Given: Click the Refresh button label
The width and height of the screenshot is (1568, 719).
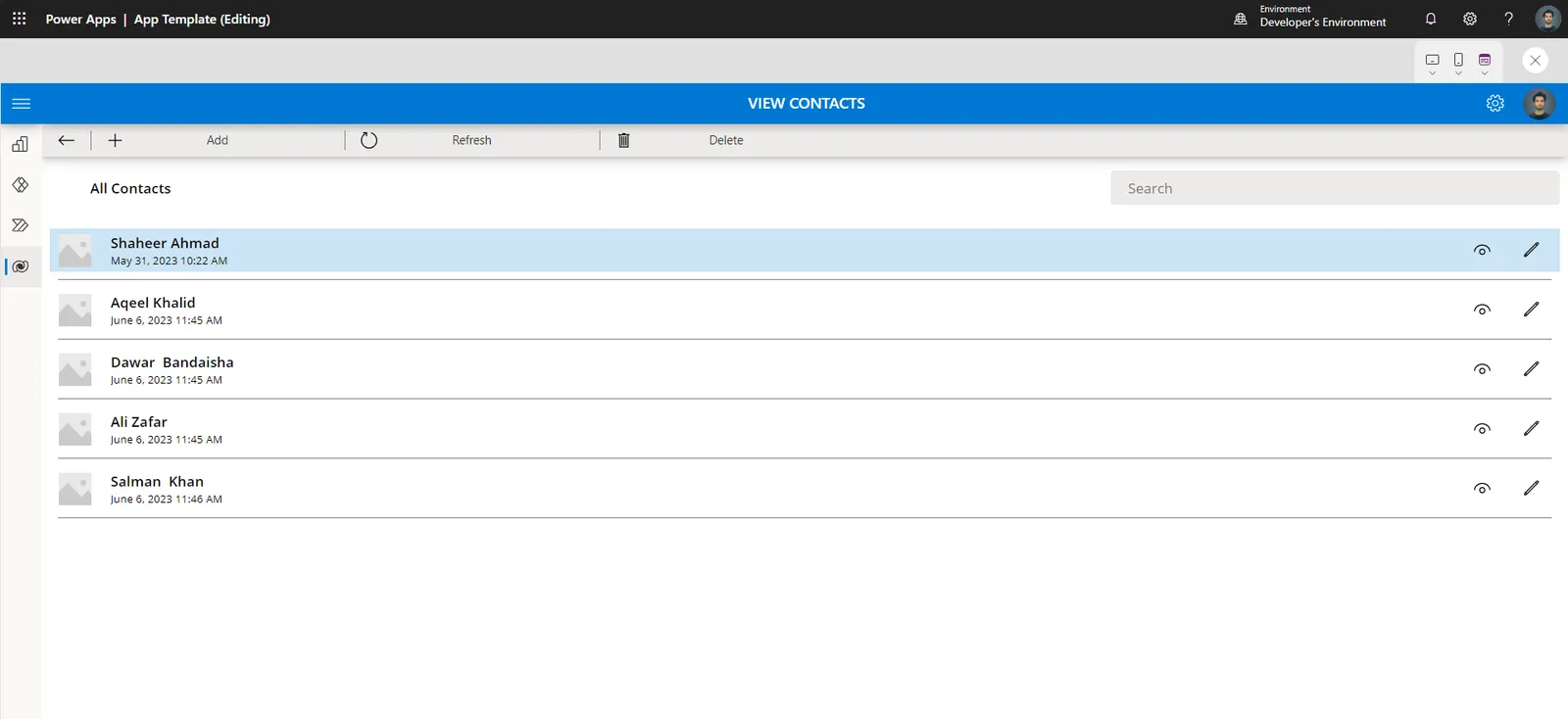Looking at the screenshot, I should pyautogui.click(x=471, y=140).
